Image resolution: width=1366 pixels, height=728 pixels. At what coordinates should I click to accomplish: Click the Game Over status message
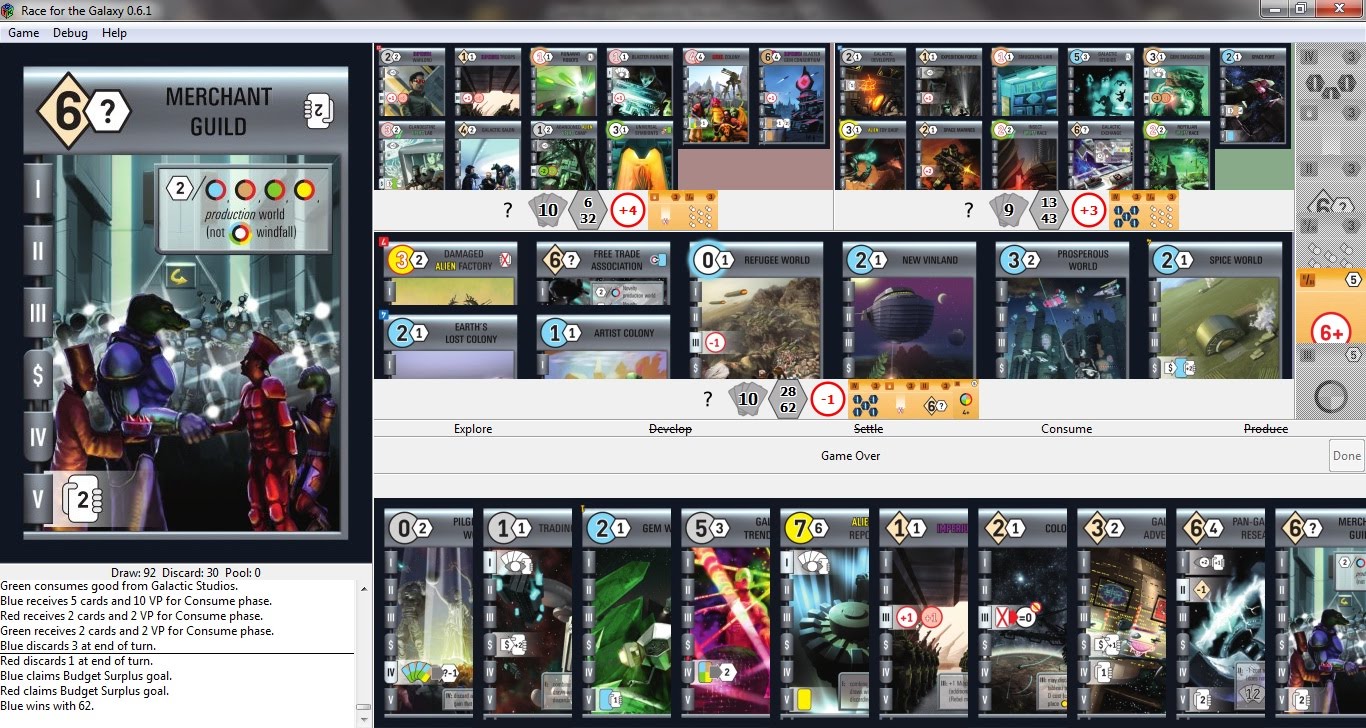(850, 456)
